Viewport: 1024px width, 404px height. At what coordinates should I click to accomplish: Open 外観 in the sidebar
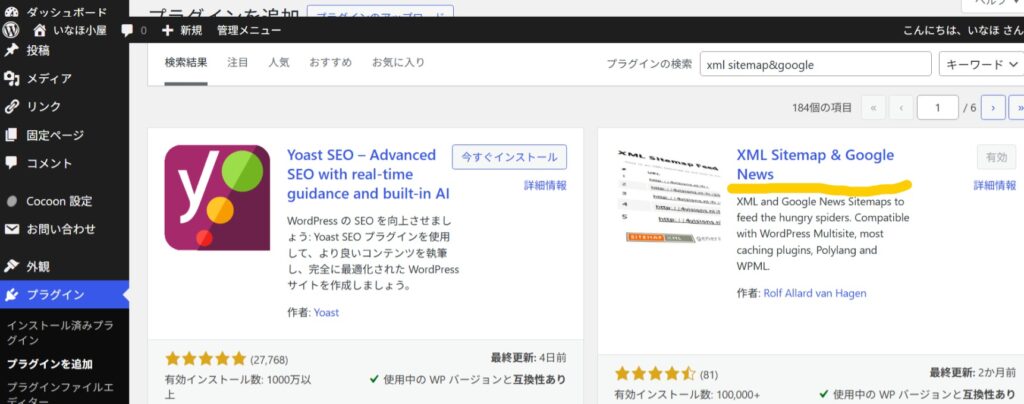coord(38,266)
